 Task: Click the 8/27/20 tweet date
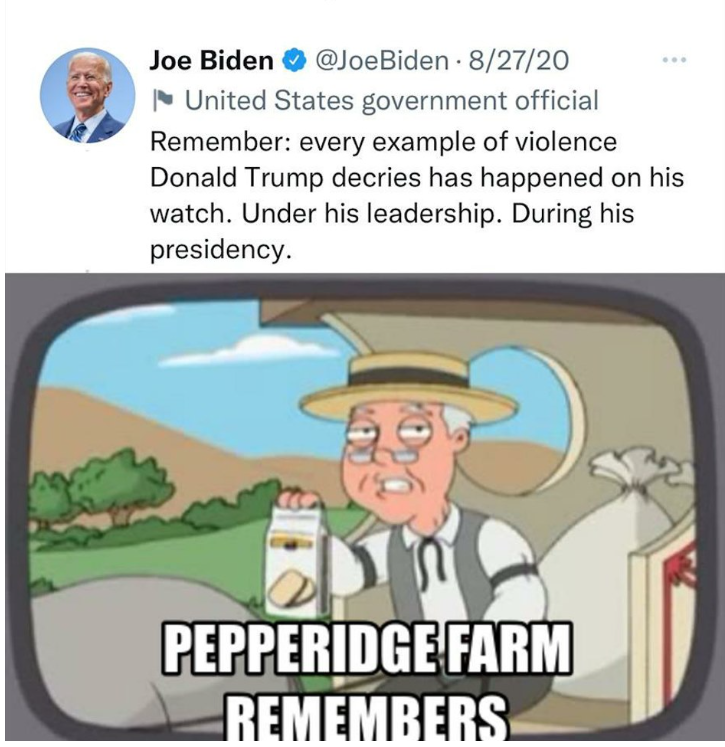pyautogui.click(x=519, y=61)
